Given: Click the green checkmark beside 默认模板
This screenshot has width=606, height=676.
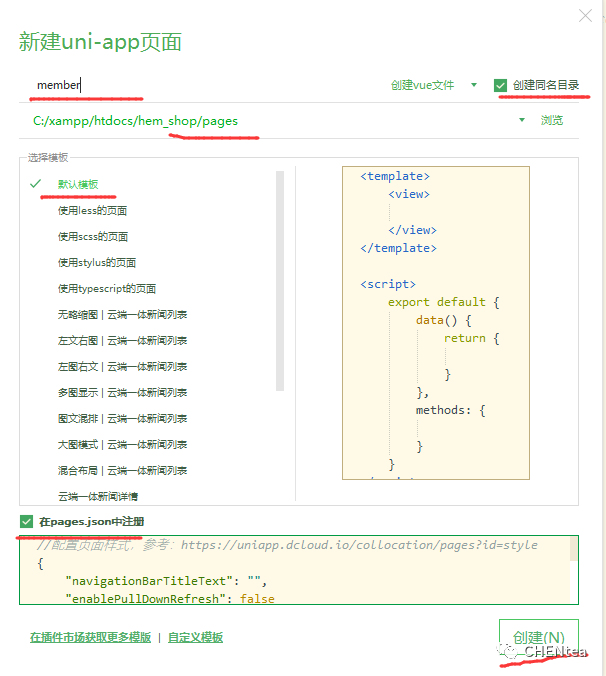Looking at the screenshot, I should [35, 184].
